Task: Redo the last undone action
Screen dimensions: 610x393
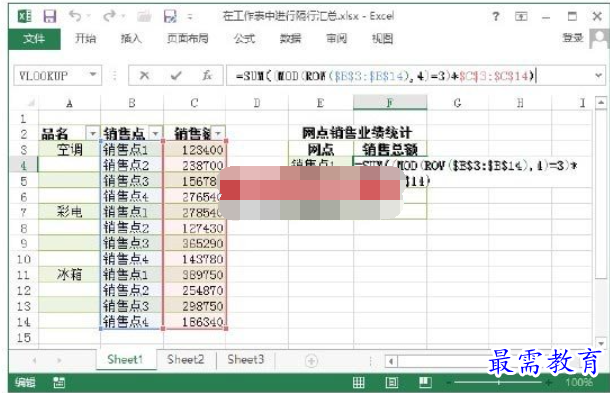Action: click(x=109, y=16)
